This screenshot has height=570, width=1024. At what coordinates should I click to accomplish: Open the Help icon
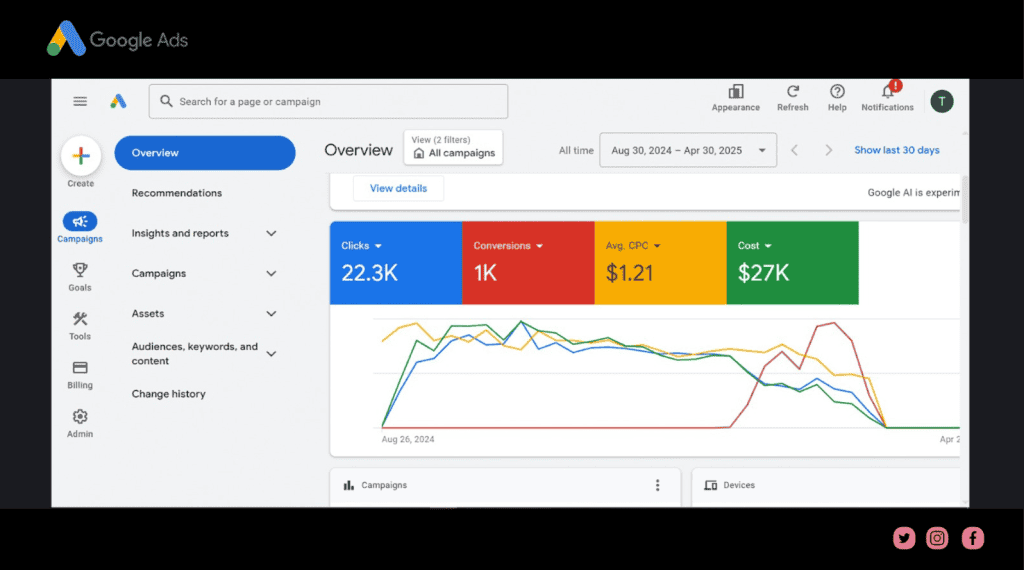click(x=837, y=92)
